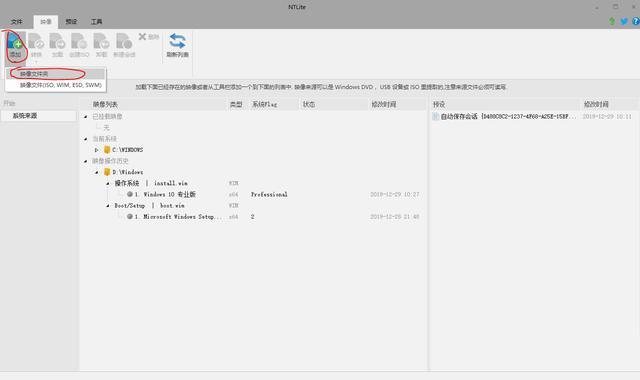Screen dimensions: 640x380
Task: Click the greyed-out icon right of 卸载
Action: (x=124, y=41)
